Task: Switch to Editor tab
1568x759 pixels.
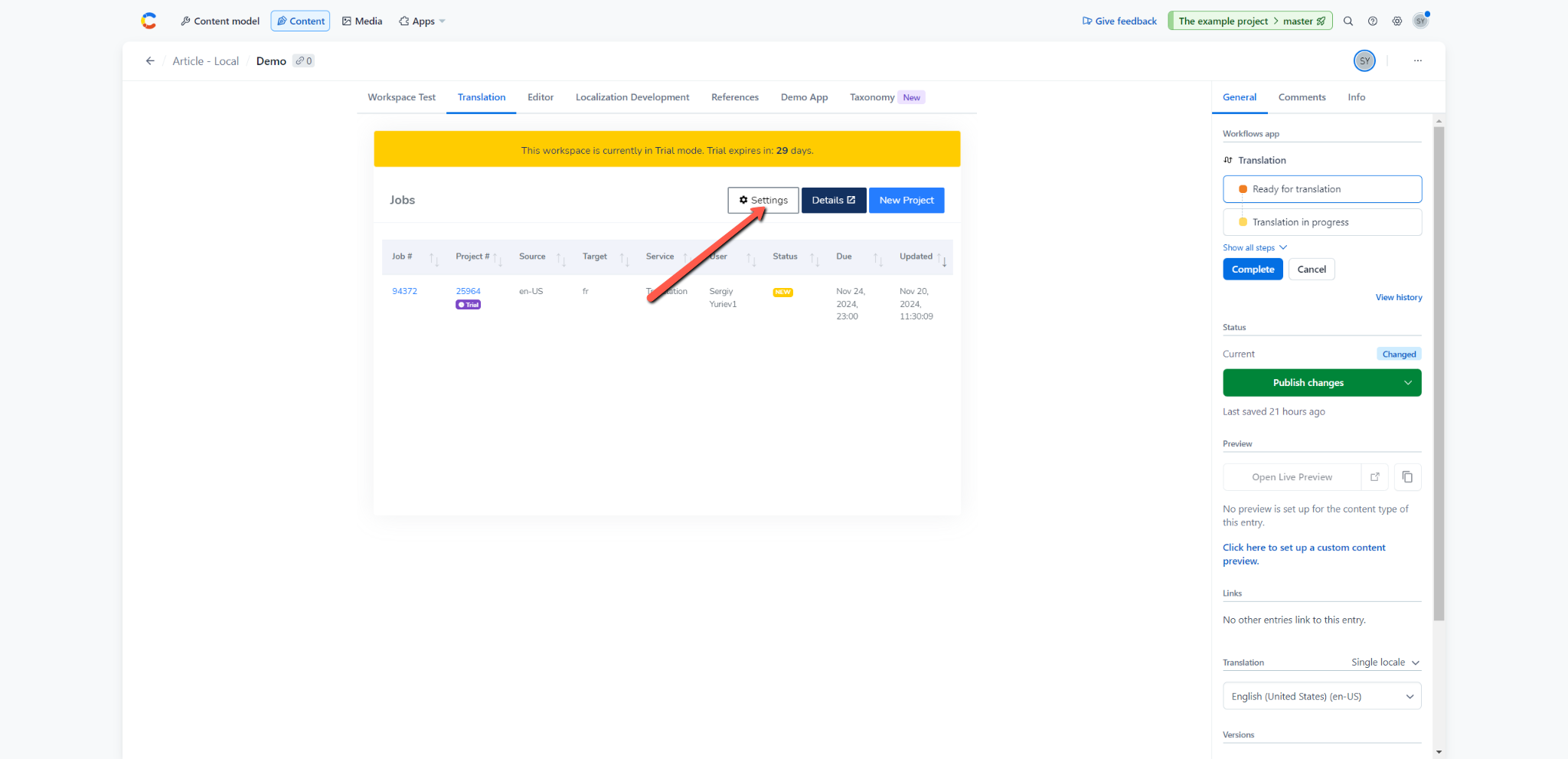Action: pyautogui.click(x=541, y=97)
